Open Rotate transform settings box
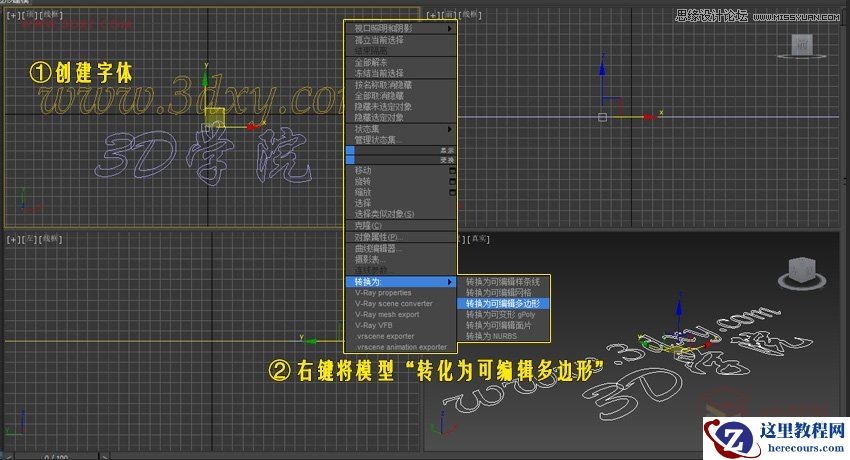The height and width of the screenshot is (460, 850). (x=452, y=182)
